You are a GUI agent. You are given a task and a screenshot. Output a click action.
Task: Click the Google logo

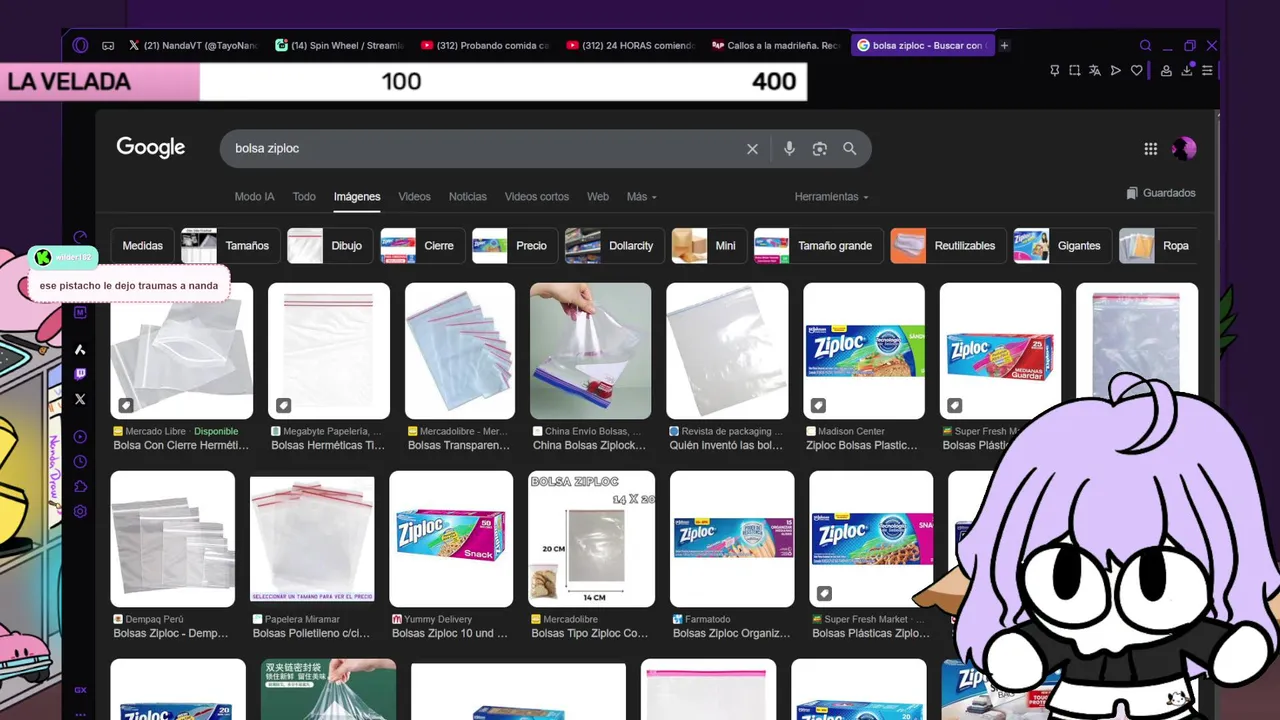pos(151,148)
